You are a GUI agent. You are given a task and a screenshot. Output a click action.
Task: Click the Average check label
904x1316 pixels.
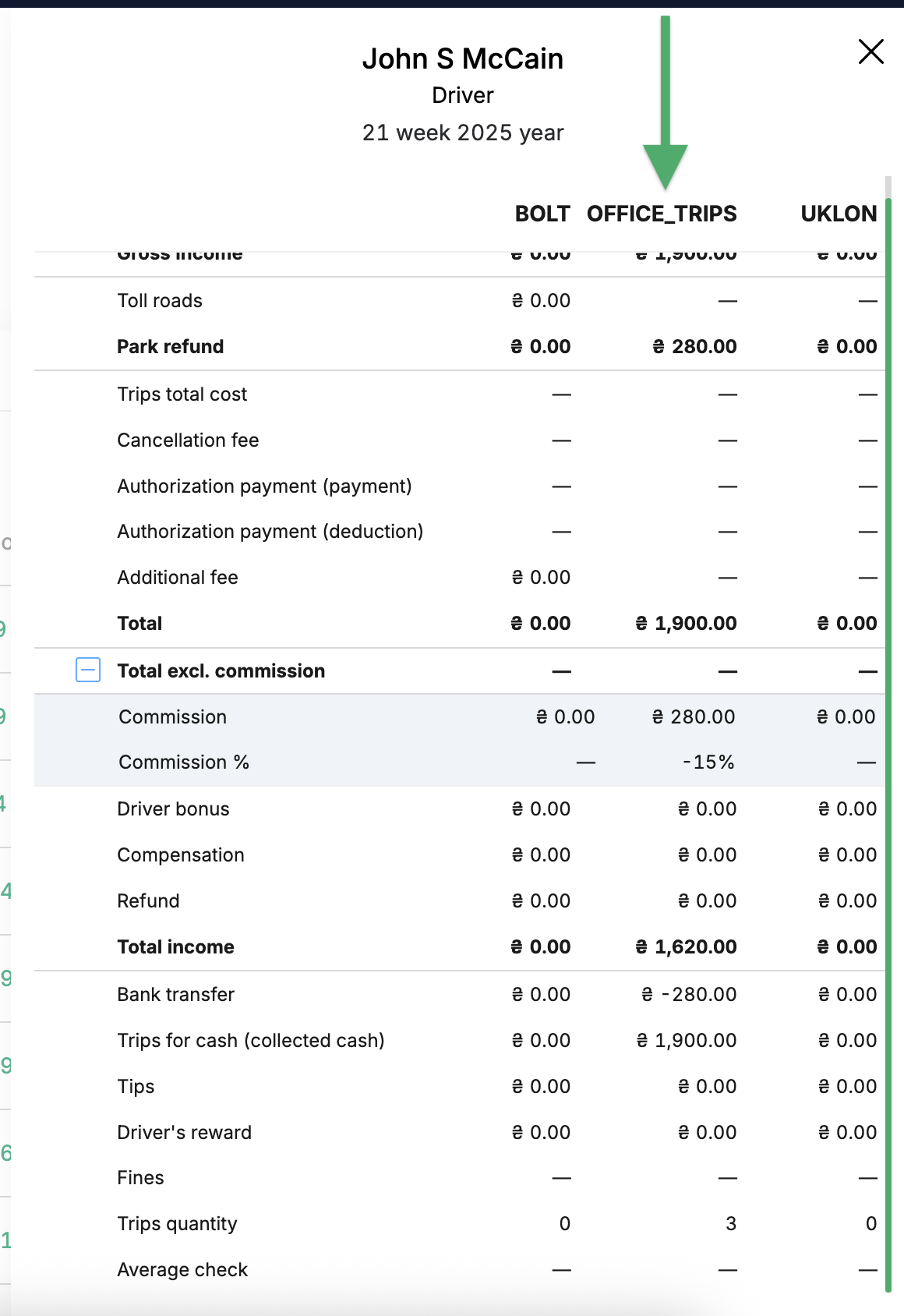point(183,1270)
